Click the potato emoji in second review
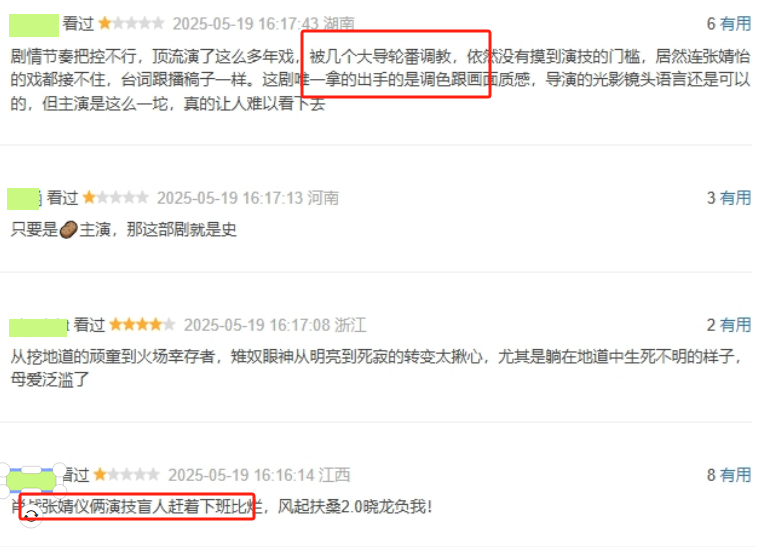 [x=69, y=230]
